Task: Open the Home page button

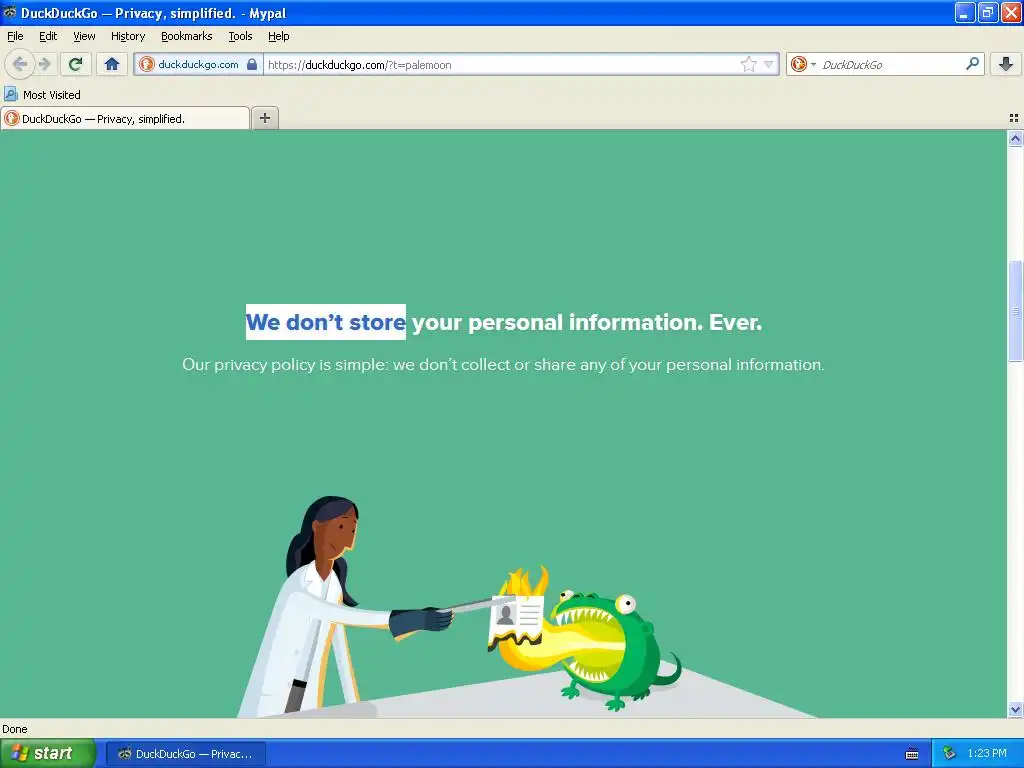Action: 112,64
